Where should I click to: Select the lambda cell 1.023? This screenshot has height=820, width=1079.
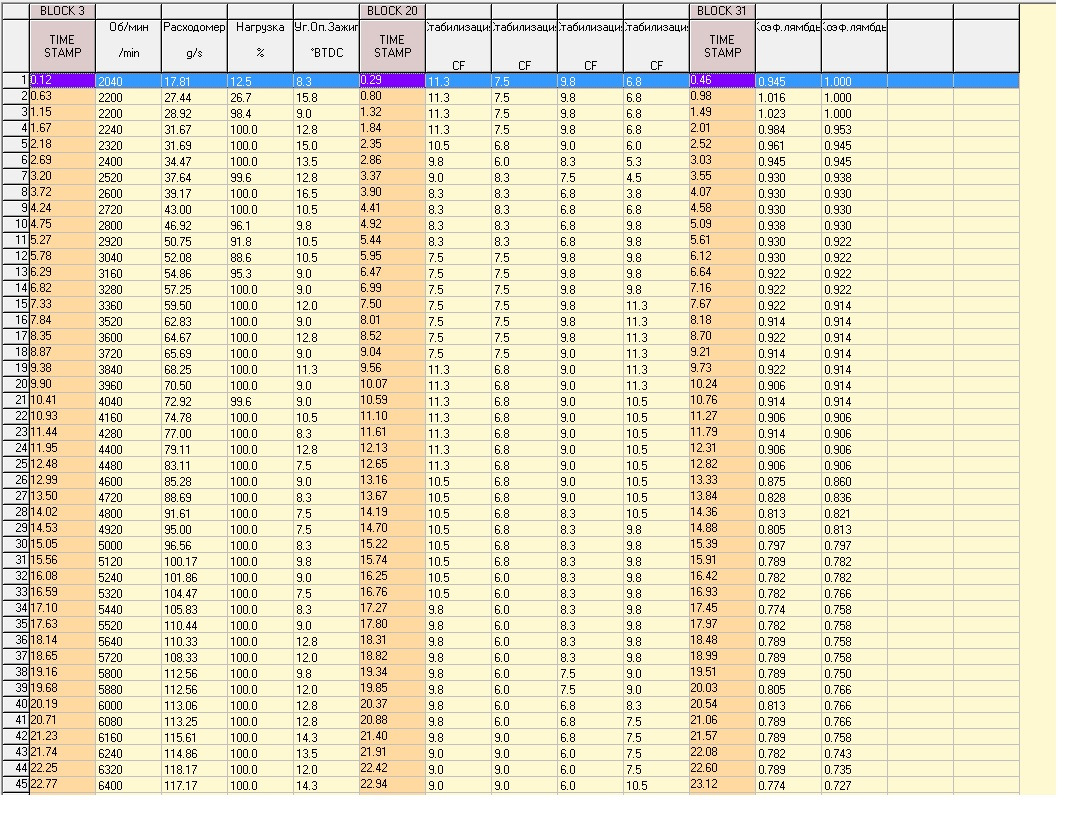tap(788, 114)
